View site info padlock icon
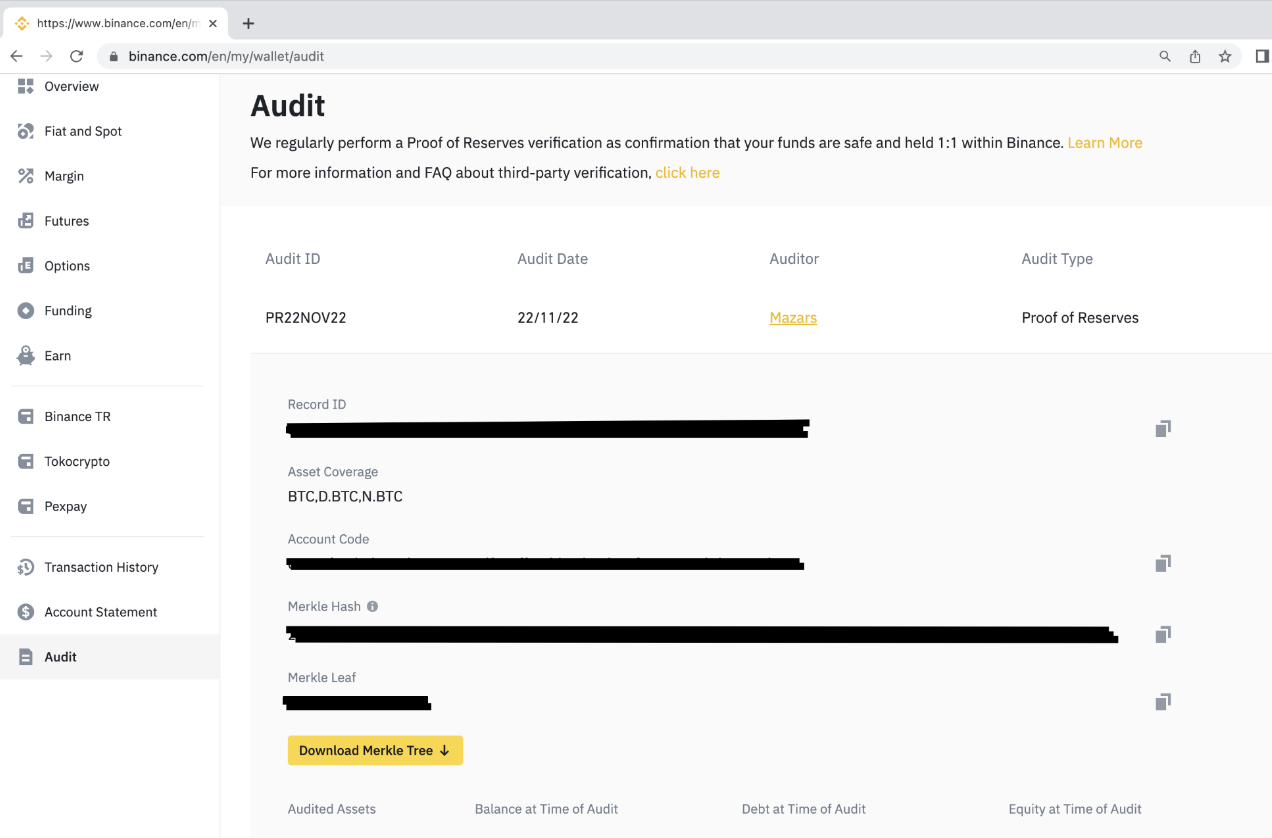This screenshot has height=838, width=1272. click(113, 57)
